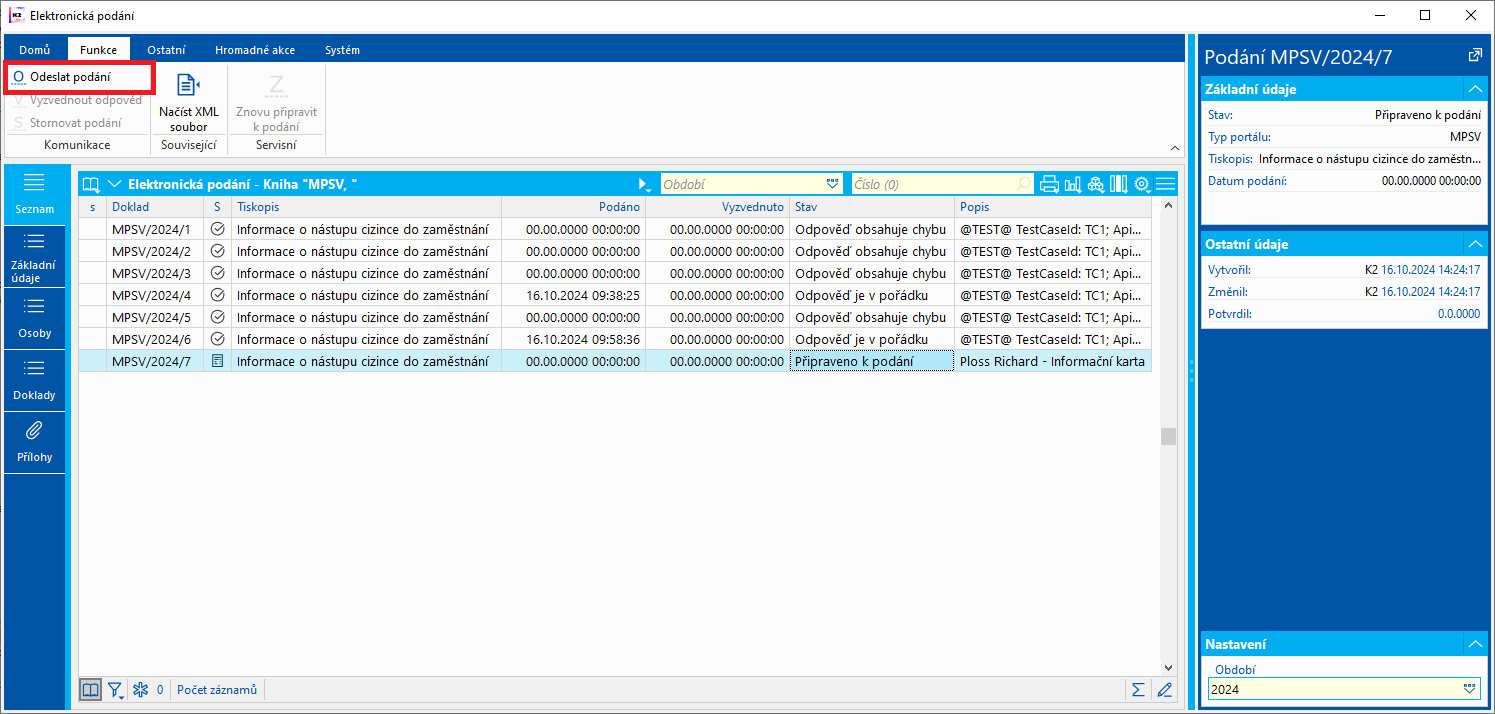The image size is (1495, 714).
Task: Open Základní údaje sidebar page
Action: pyautogui.click(x=35, y=257)
